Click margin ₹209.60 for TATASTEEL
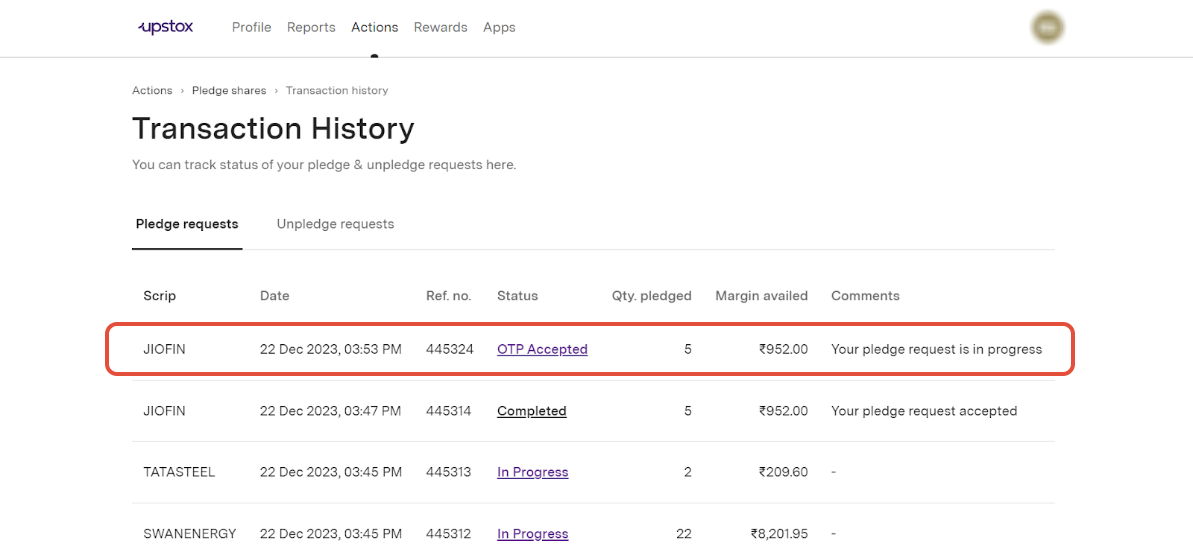The width and height of the screenshot is (1193, 558). (783, 472)
